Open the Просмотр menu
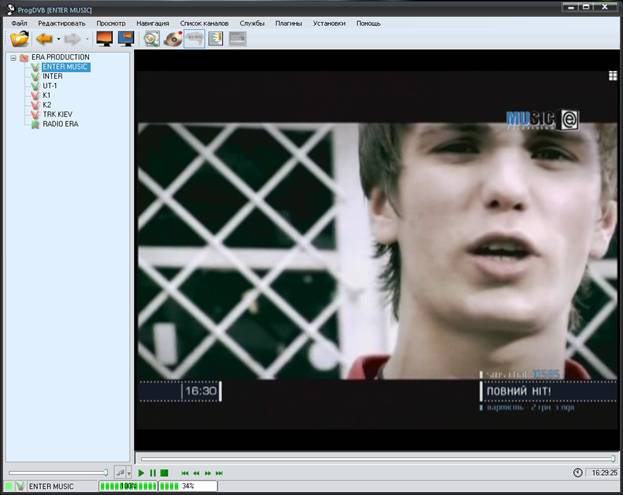This screenshot has width=623, height=495. 111,23
